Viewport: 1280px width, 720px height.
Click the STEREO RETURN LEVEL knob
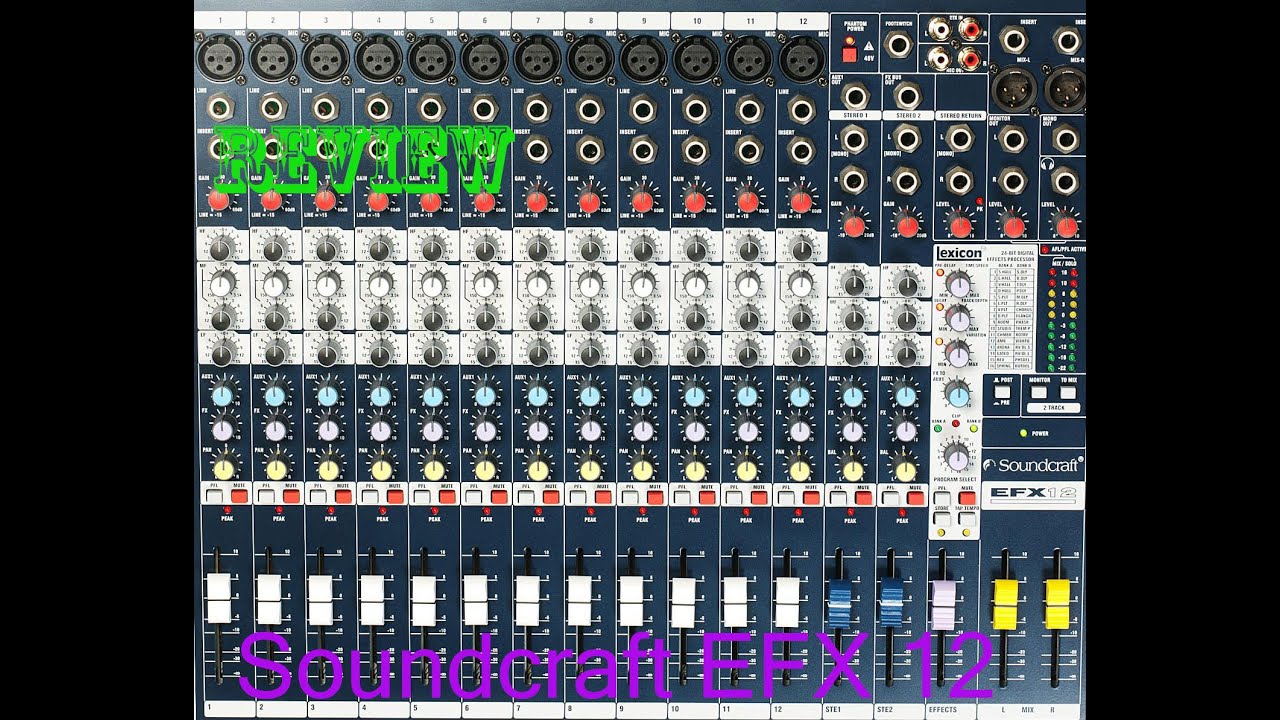(961, 225)
